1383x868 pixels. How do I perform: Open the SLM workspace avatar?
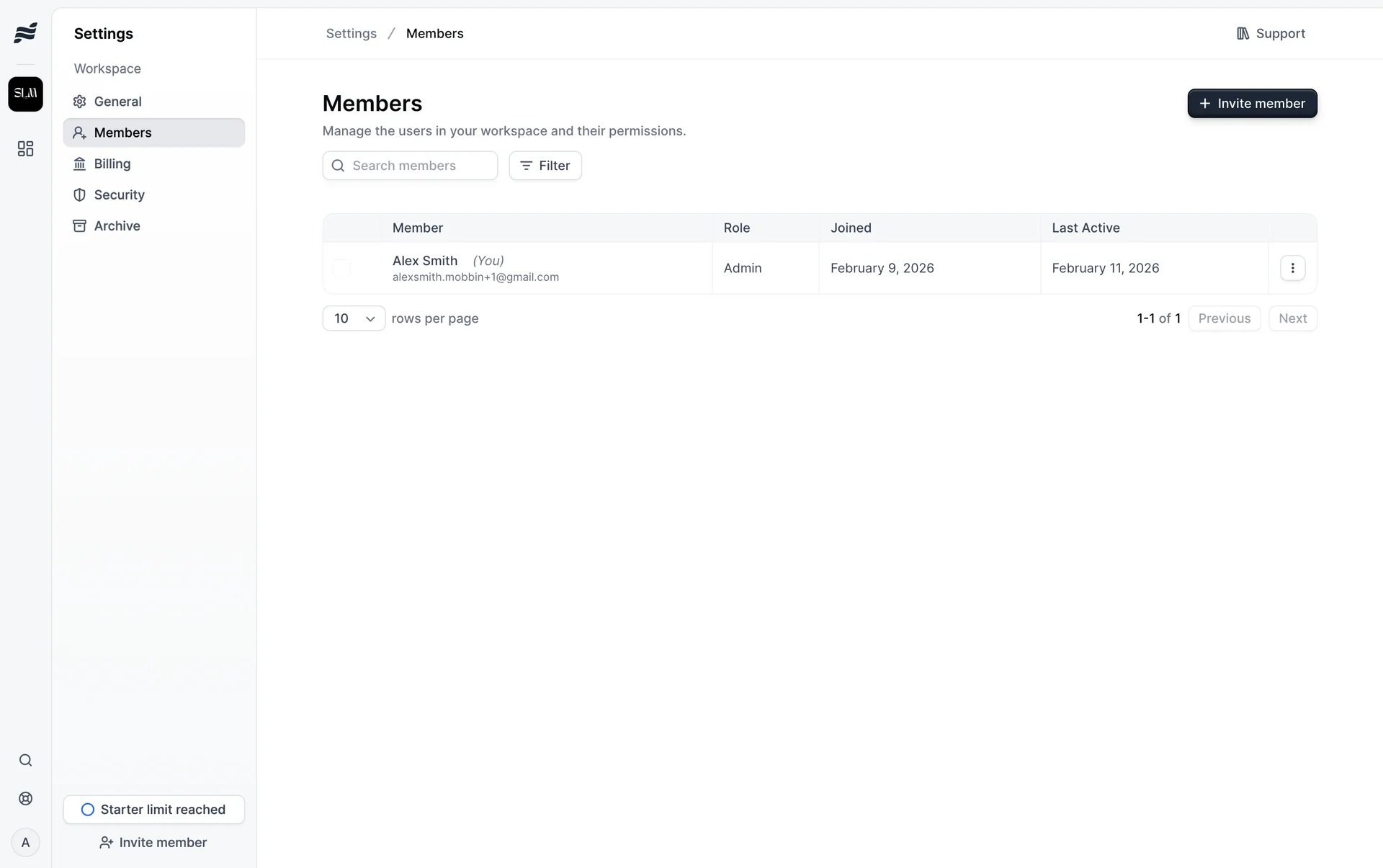(25, 94)
